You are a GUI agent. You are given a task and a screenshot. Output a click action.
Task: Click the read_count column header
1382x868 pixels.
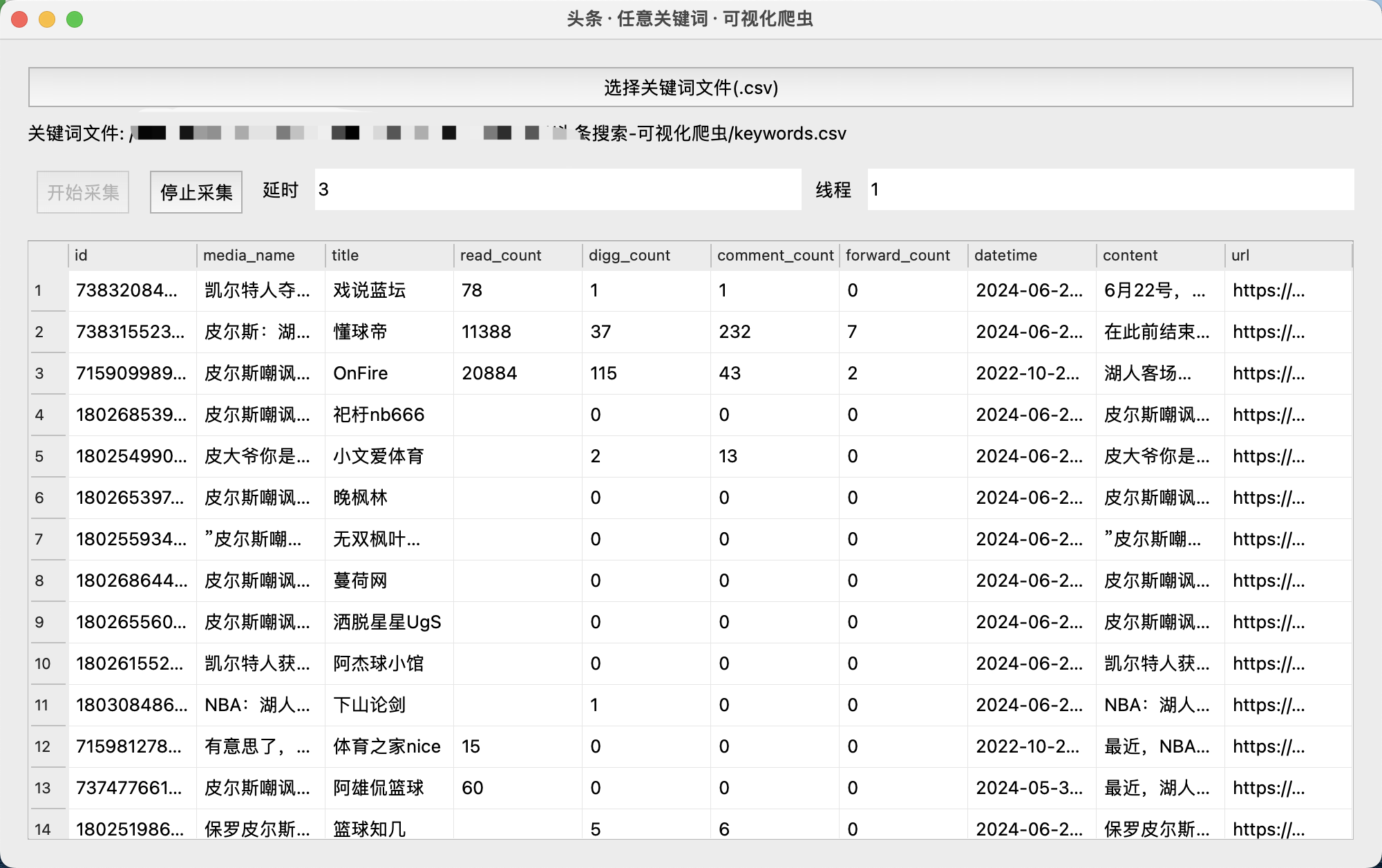click(x=518, y=256)
